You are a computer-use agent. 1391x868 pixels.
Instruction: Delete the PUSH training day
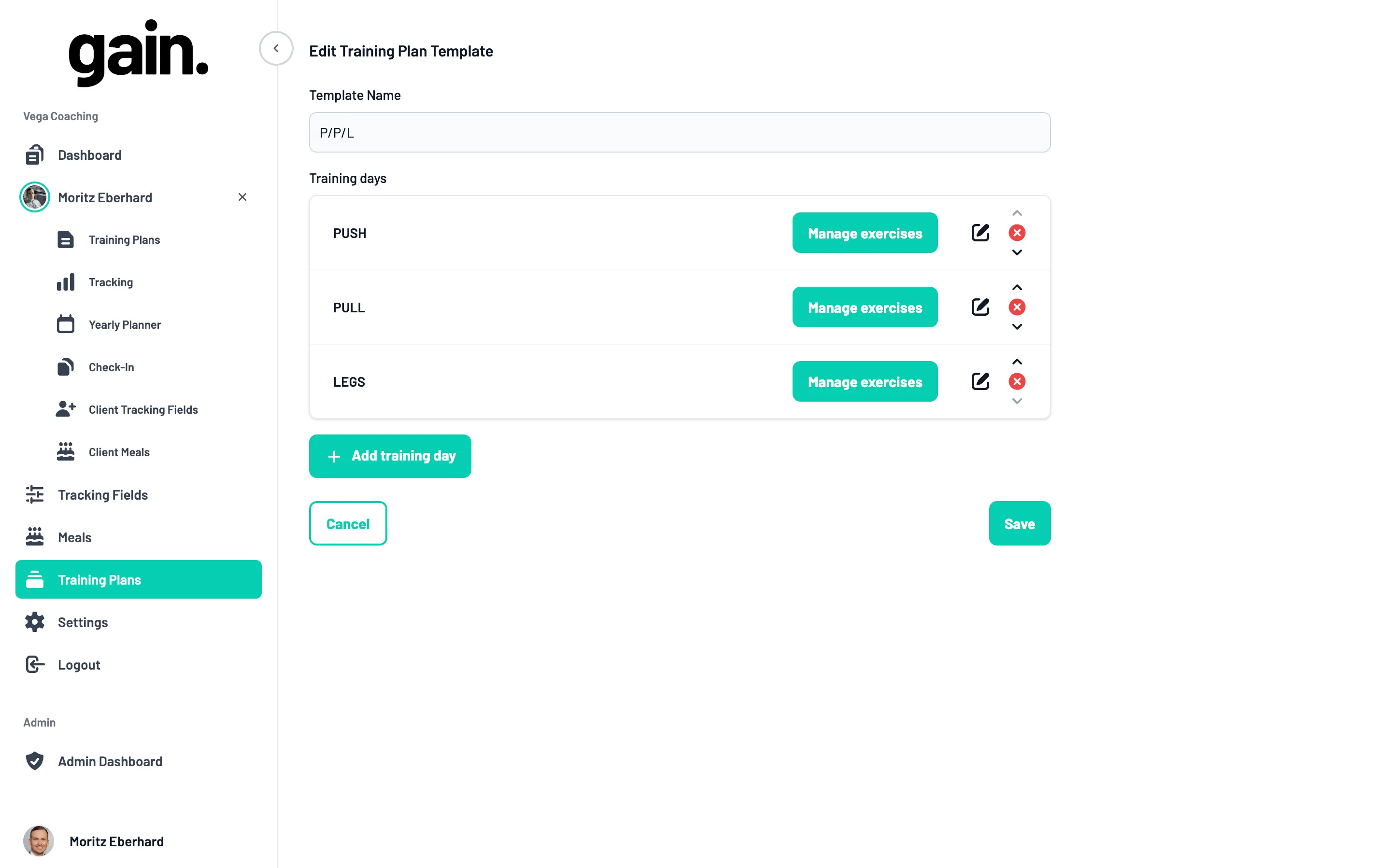pyautogui.click(x=1017, y=233)
